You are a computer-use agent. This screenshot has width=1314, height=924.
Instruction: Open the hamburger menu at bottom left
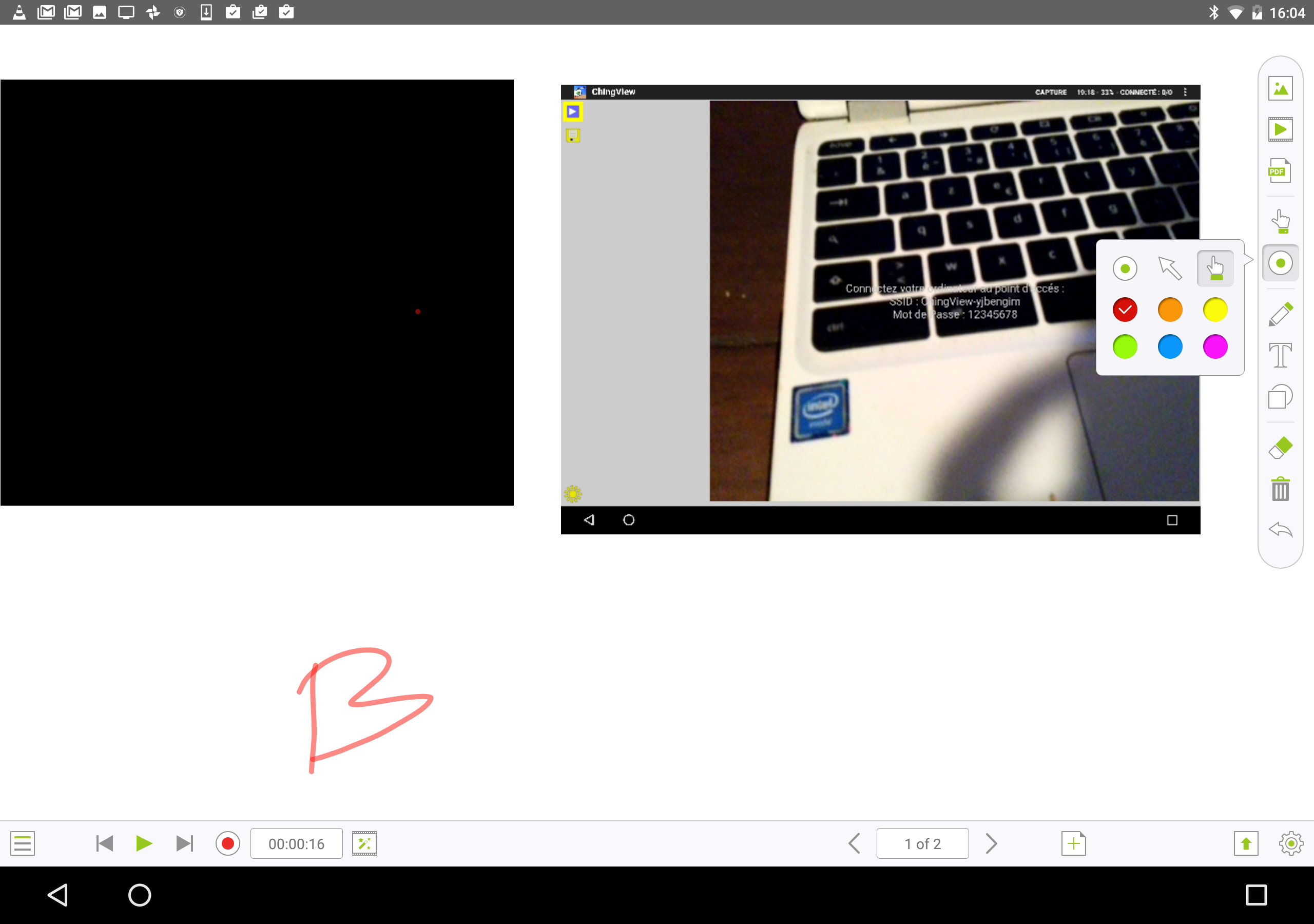coord(22,843)
